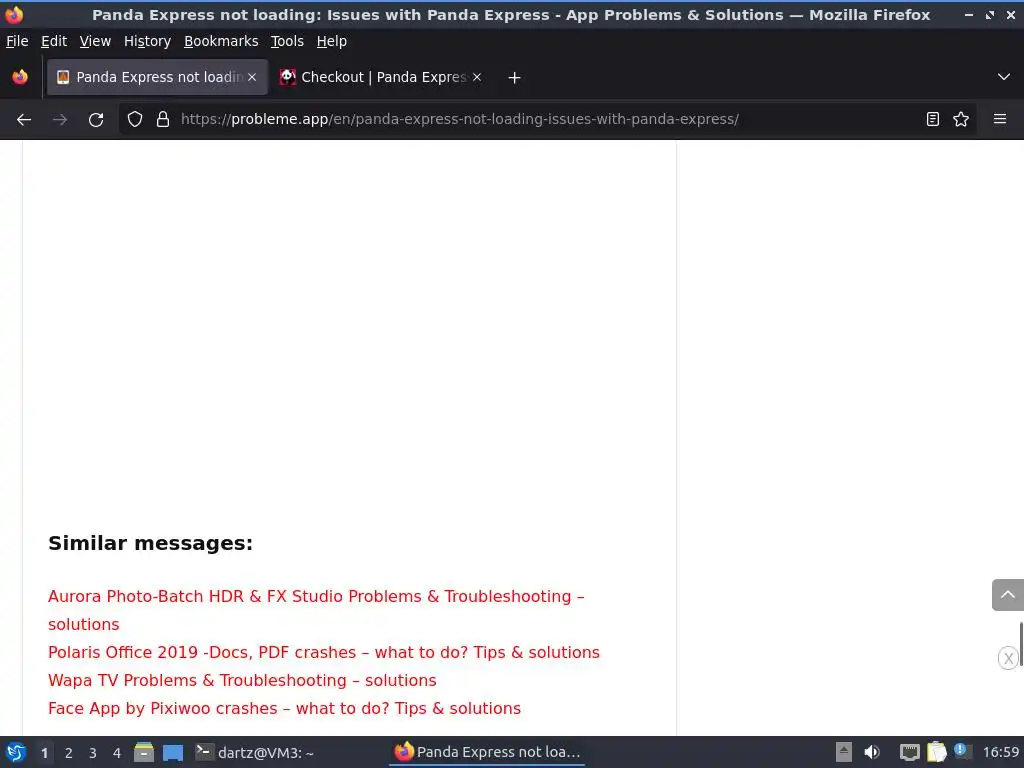Switch to workspace 4
The height and width of the screenshot is (768, 1024).
[x=117, y=753]
